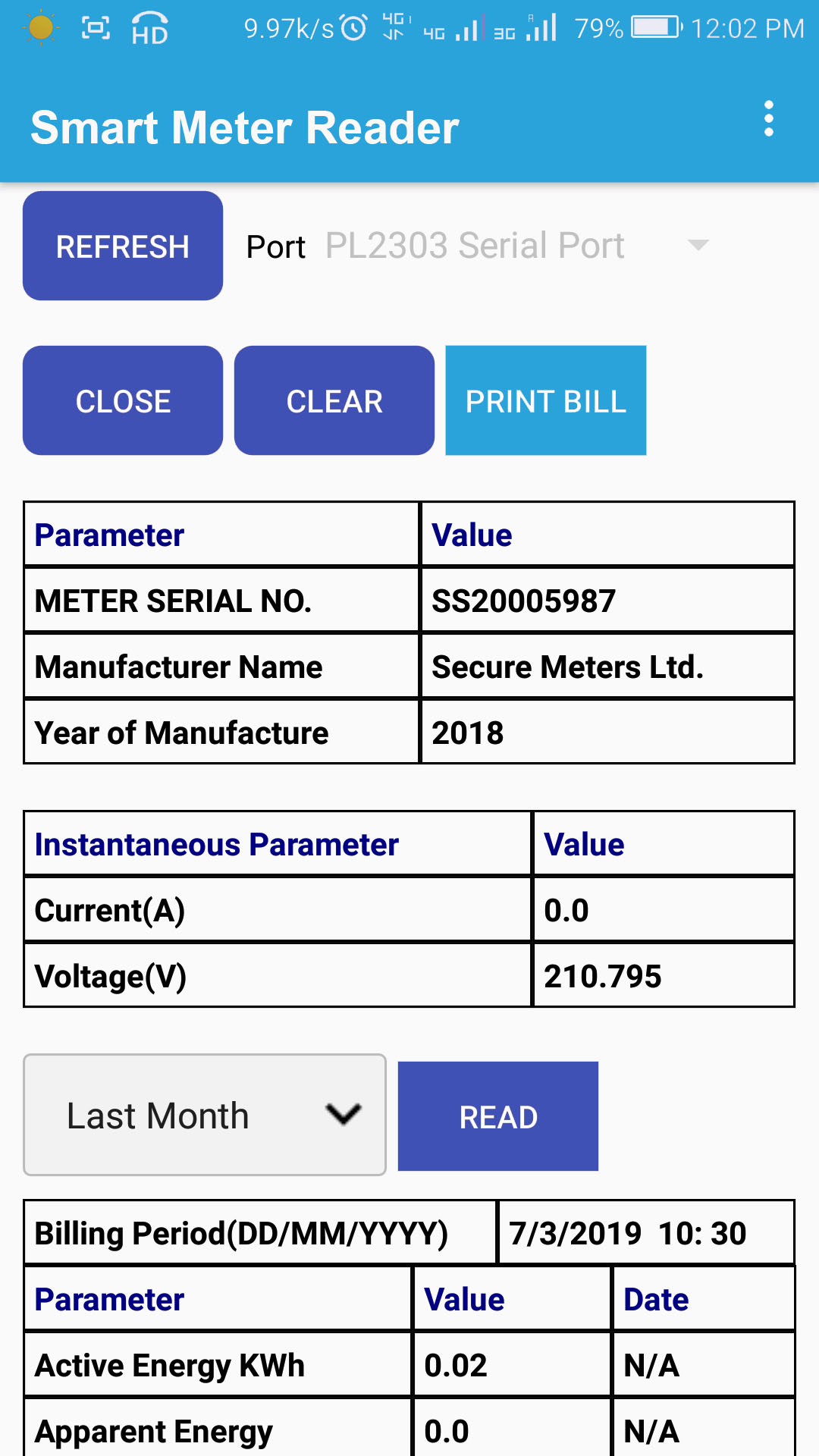Tap the HD call status icon
The width and height of the screenshot is (819, 1456).
(149, 29)
